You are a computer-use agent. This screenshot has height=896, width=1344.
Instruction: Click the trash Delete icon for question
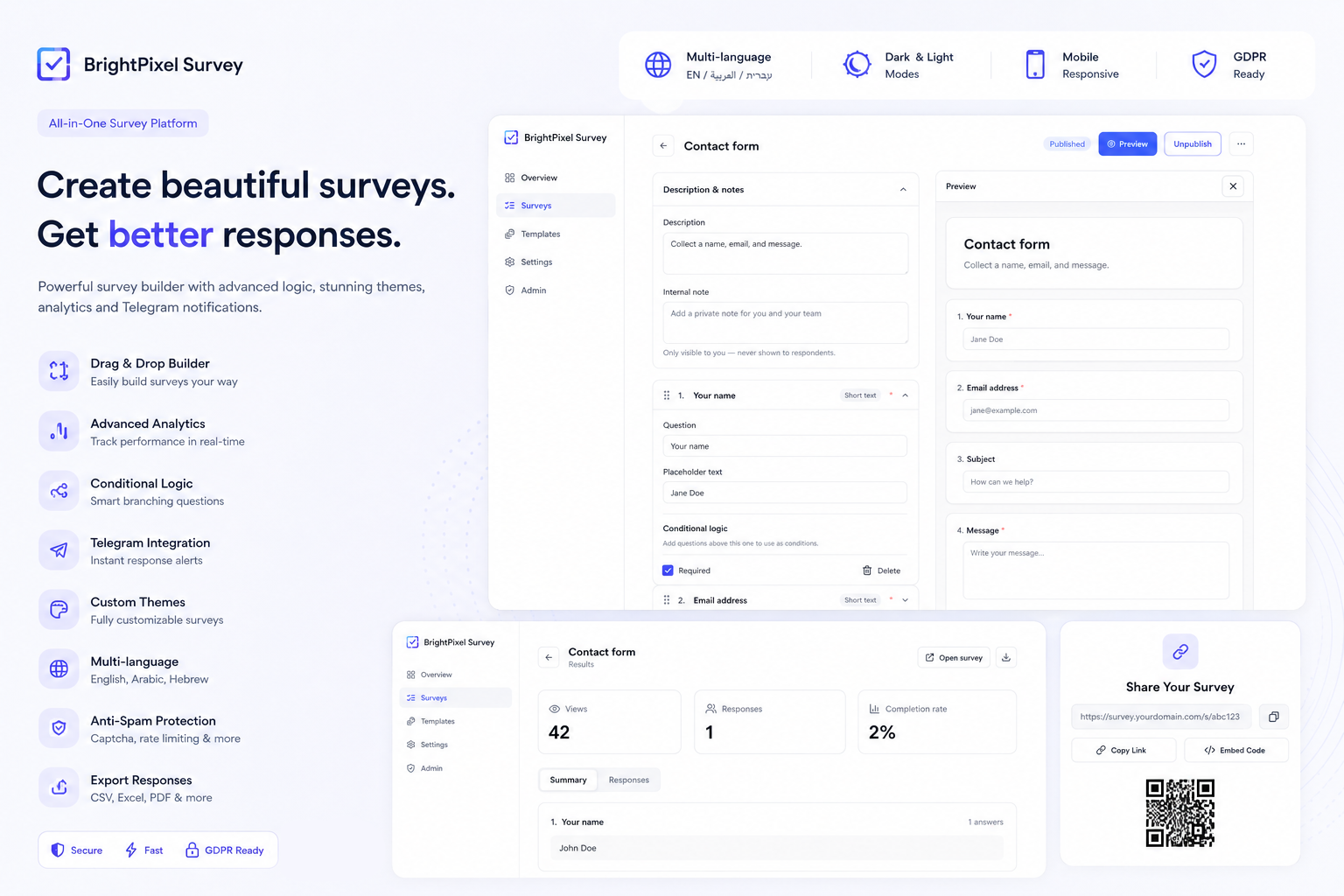click(867, 570)
